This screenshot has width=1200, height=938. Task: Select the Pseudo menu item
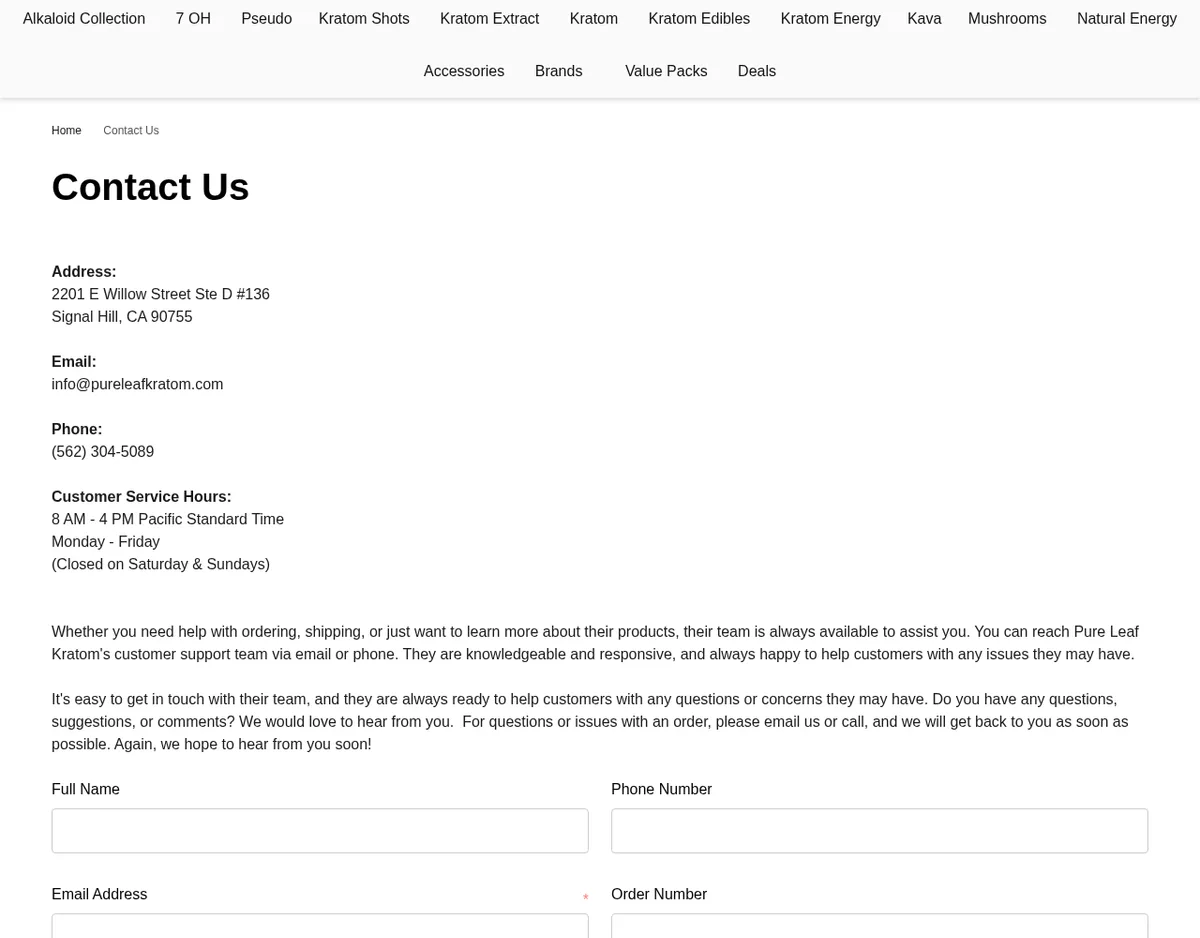pos(266,18)
